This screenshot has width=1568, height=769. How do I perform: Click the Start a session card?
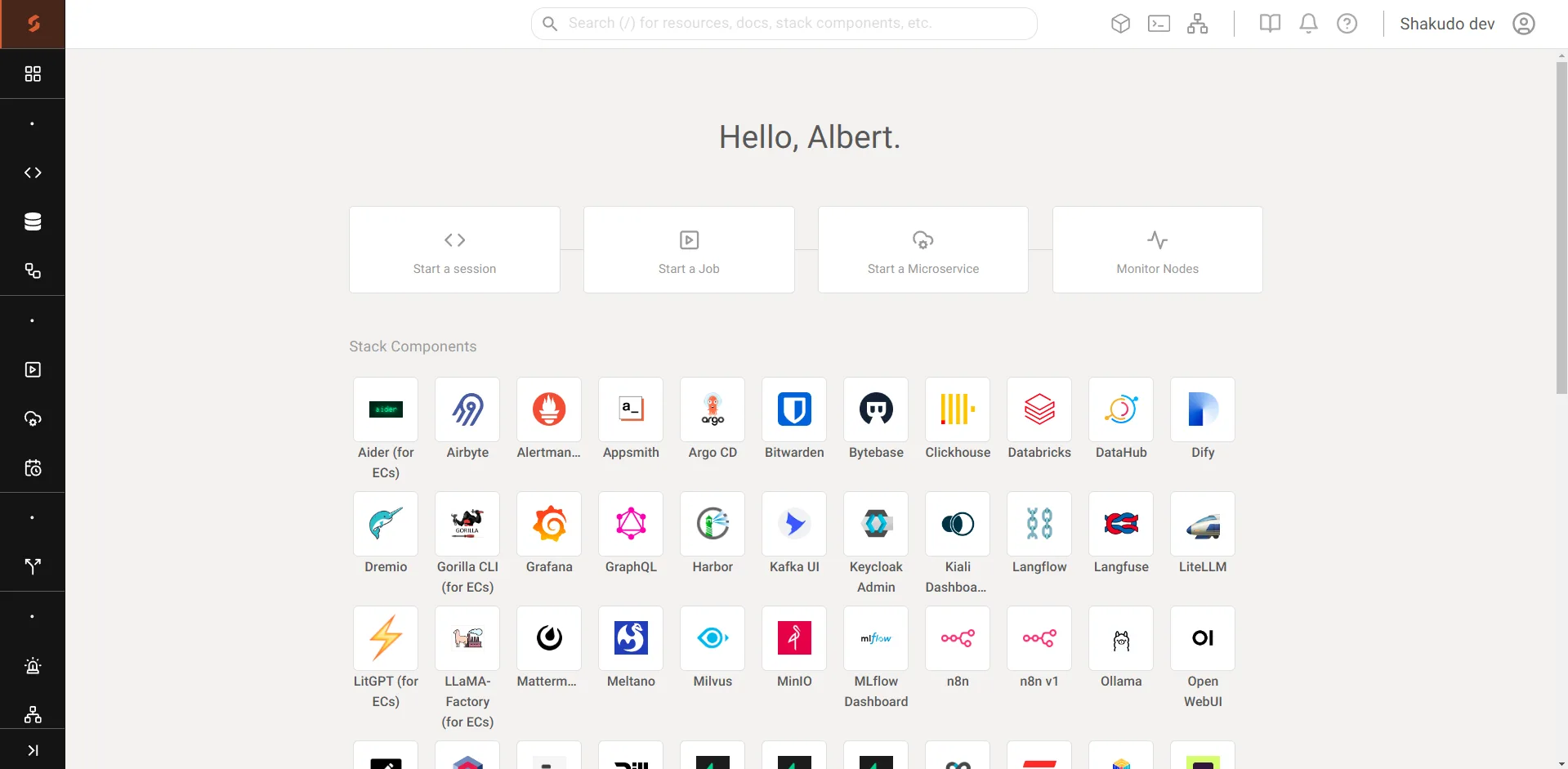pos(454,249)
